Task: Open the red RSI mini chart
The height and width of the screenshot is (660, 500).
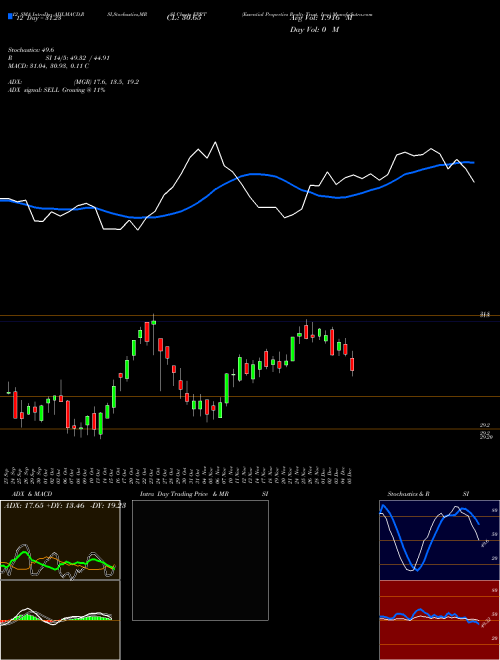Action: point(439,620)
